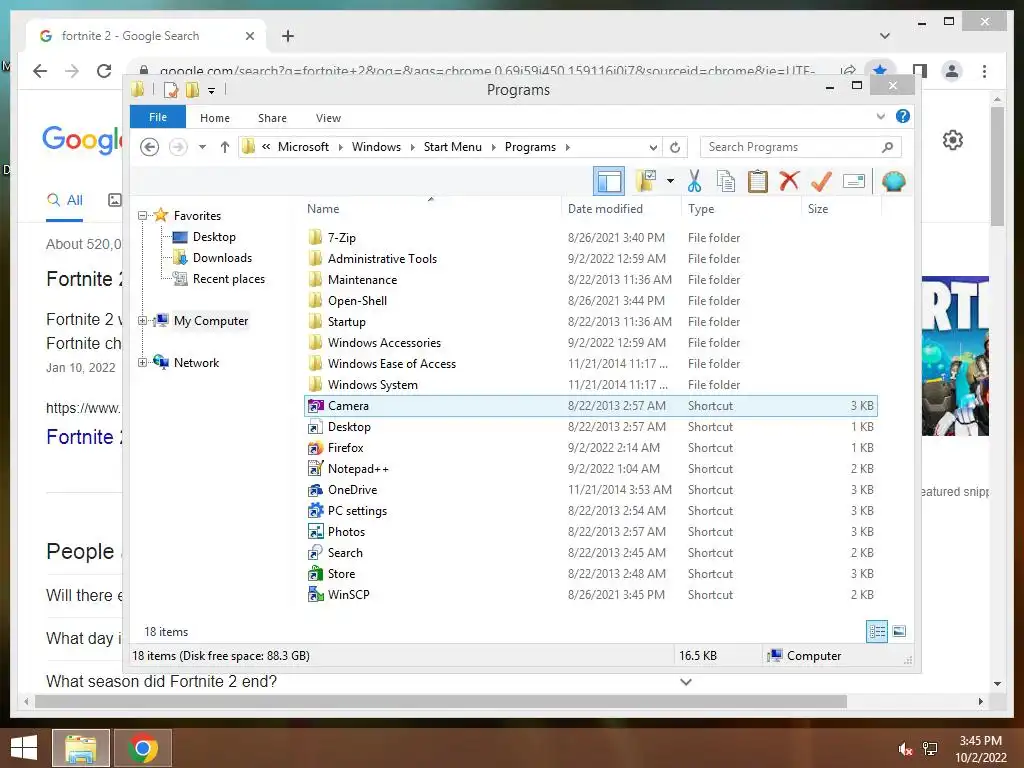Select the Store shortcut

(x=590, y=573)
